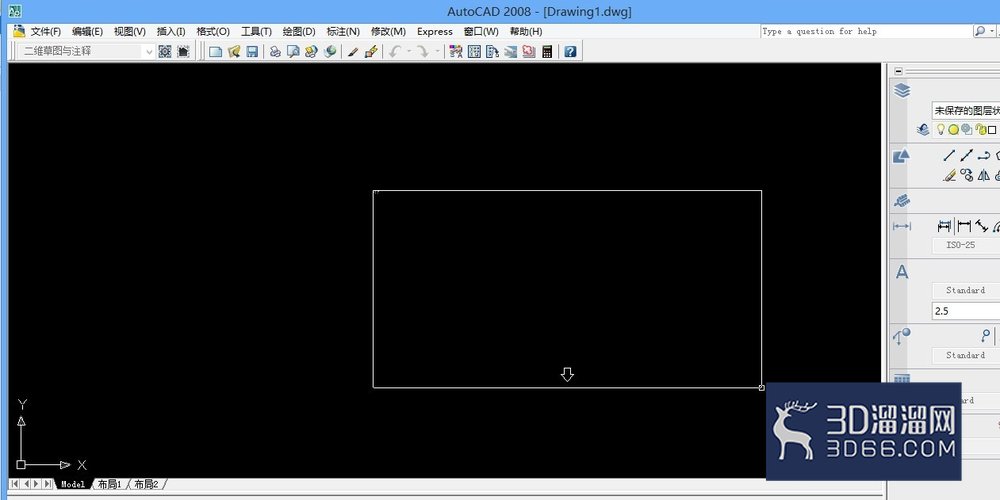The width and height of the screenshot is (1000, 500).
Task: Click the Annotation Scaling panel icon
Action: pyautogui.click(x=901, y=201)
